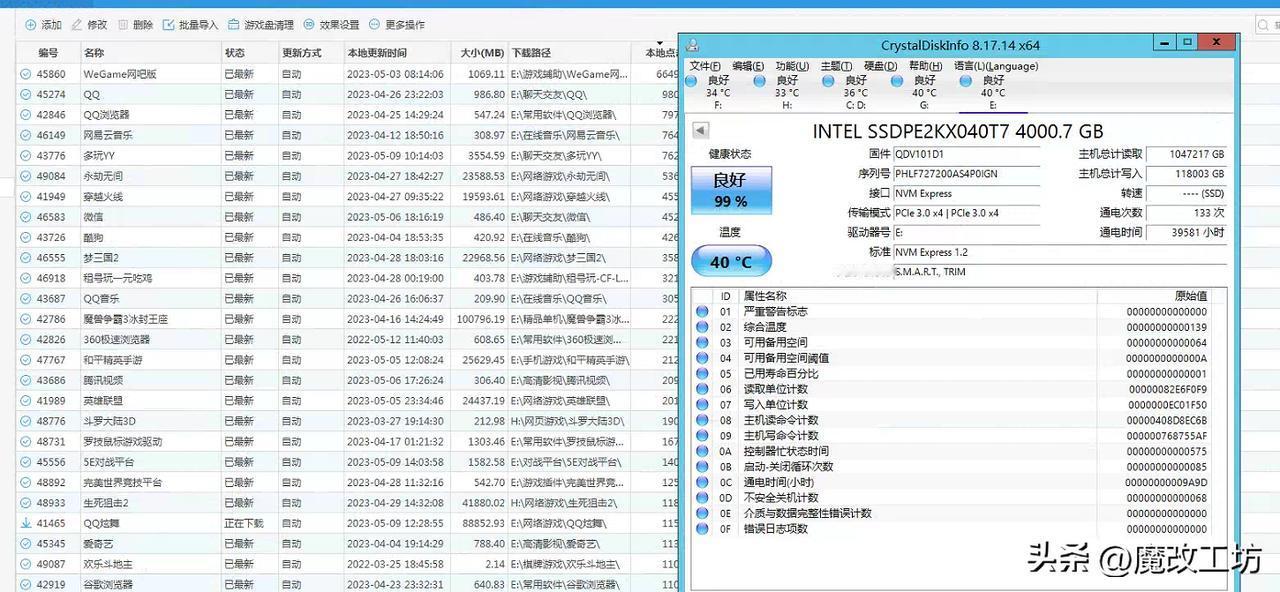The width and height of the screenshot is (1280, 592).
Task: Click the 40 °C temperature button
Action: coord(731,262)
